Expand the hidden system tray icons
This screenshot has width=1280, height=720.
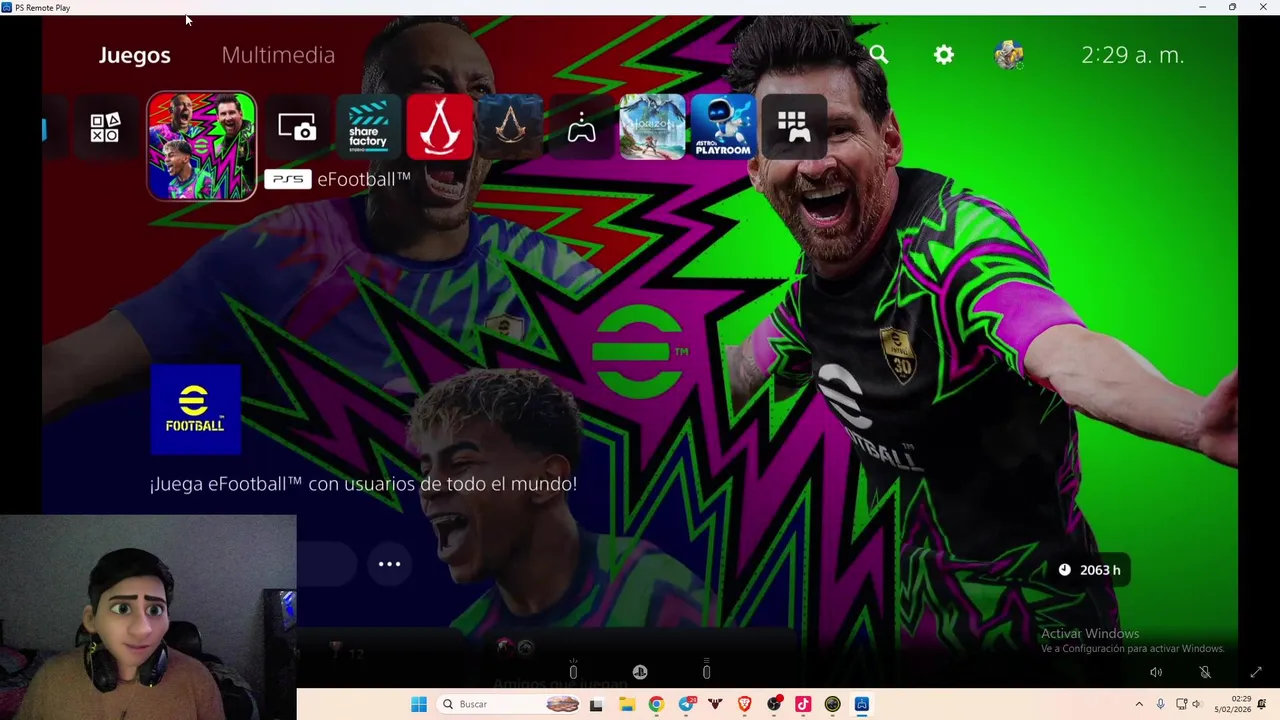click(x=1138, y=704)
